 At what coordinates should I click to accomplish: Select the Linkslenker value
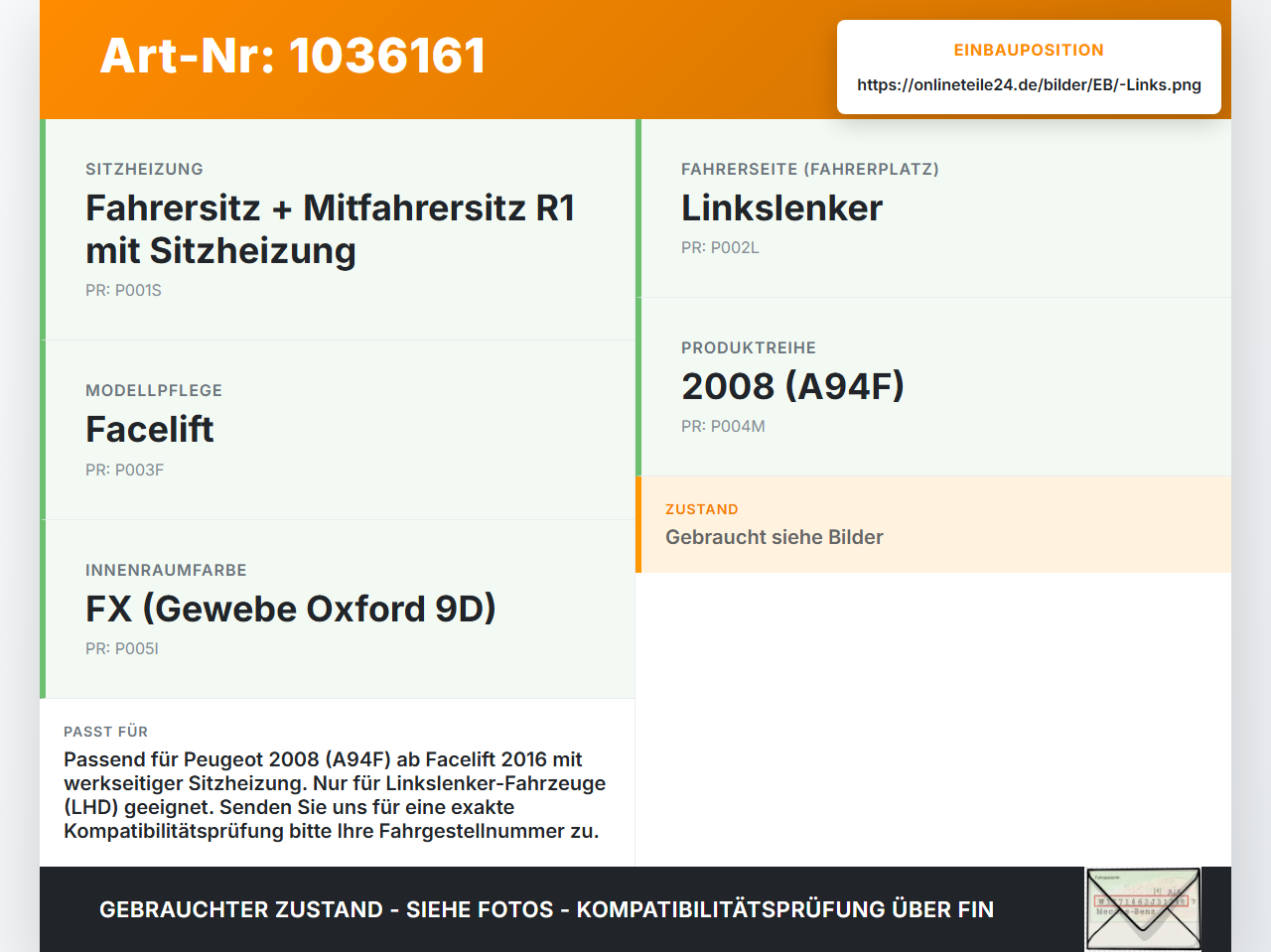point(781,207)
